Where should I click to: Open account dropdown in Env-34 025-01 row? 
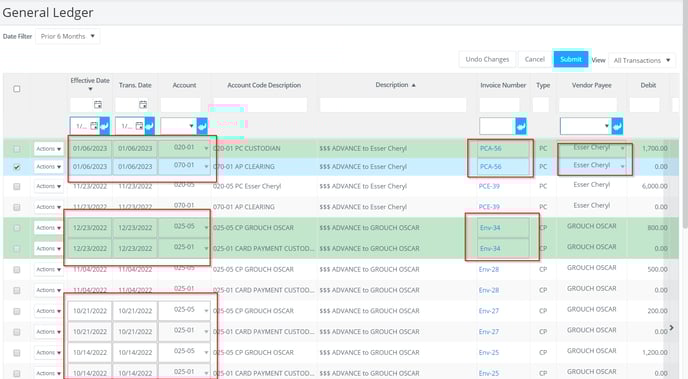click(206, 248)
